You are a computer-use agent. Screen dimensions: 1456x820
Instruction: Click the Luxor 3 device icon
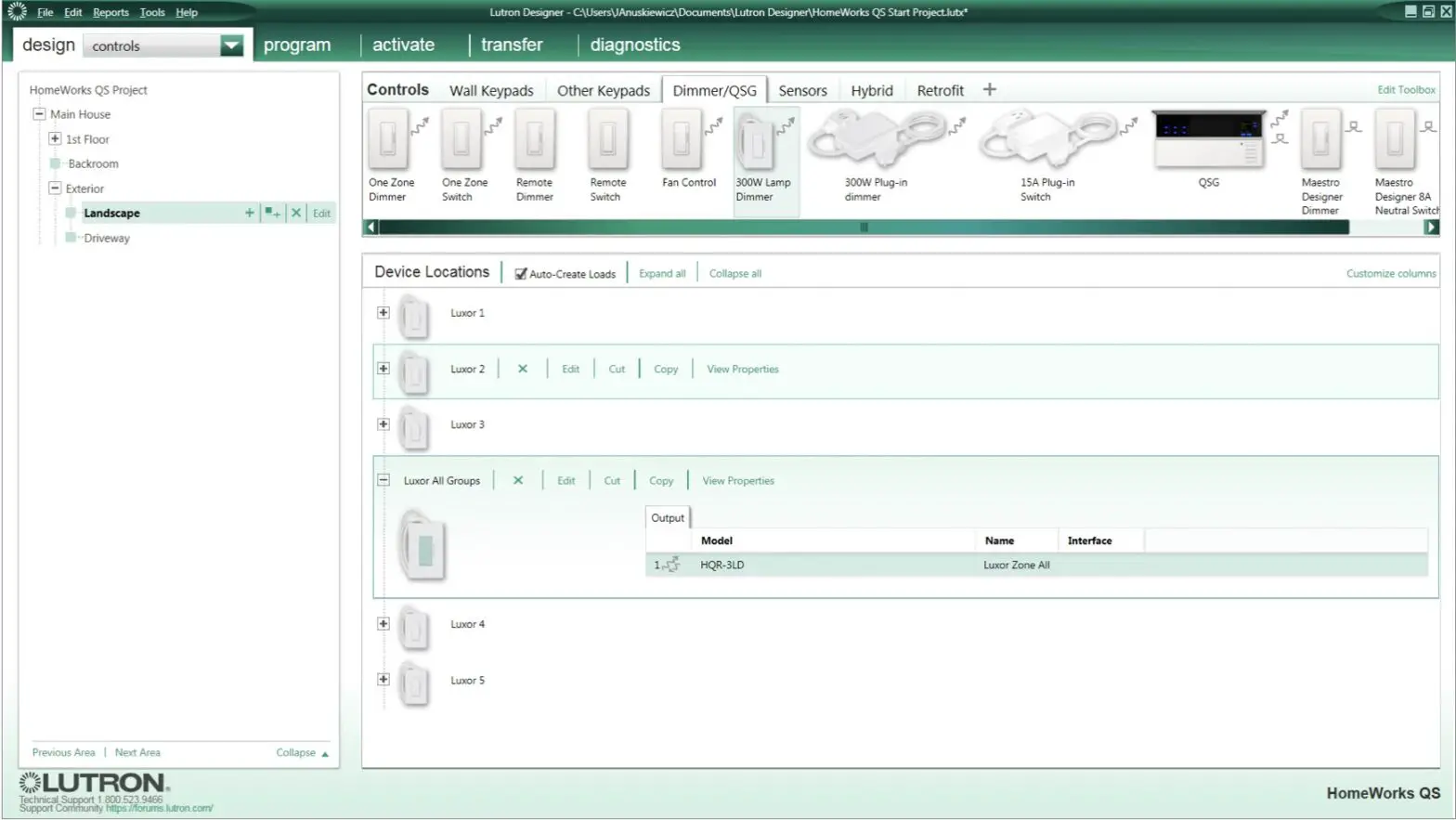point(414,428)
